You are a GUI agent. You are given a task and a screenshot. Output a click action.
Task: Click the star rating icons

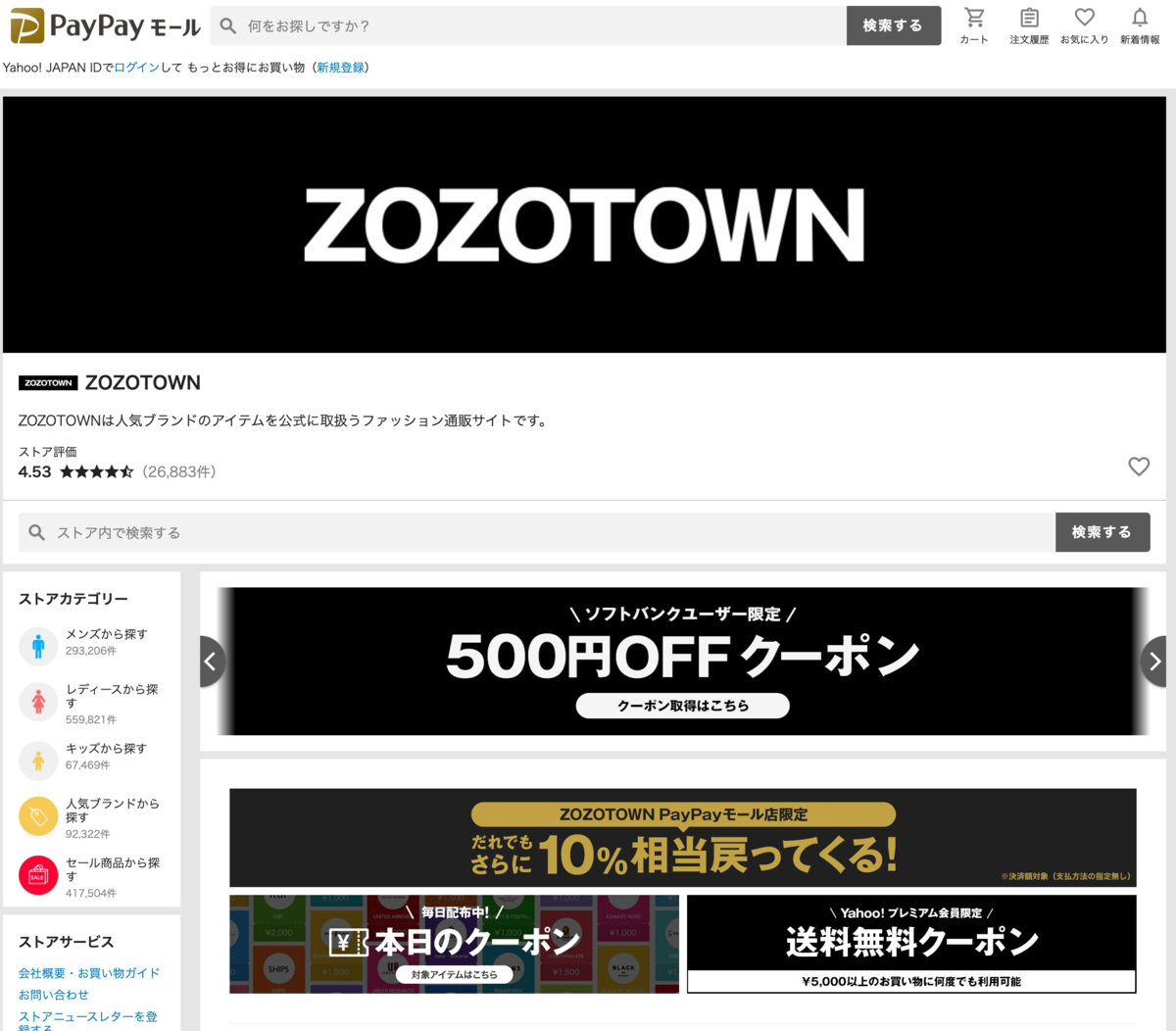(x=97, y=471)
